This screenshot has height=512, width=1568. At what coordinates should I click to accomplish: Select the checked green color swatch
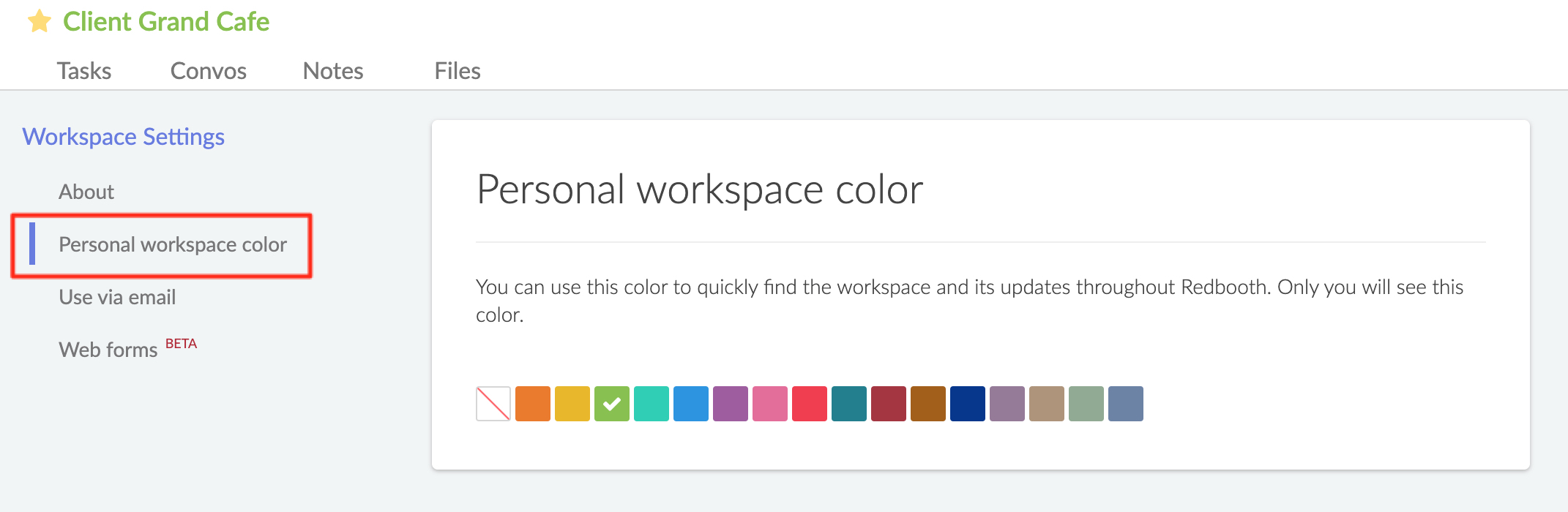(x=612, y=404)
